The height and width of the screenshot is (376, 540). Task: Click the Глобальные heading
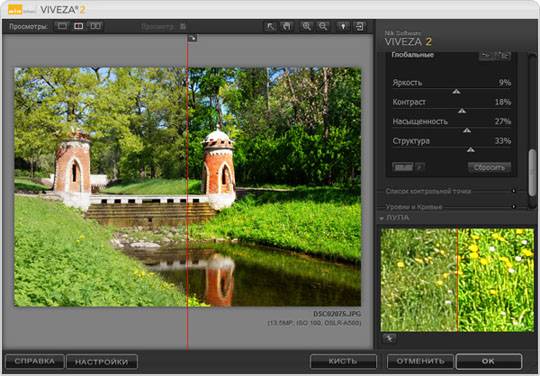coord(413,55)
